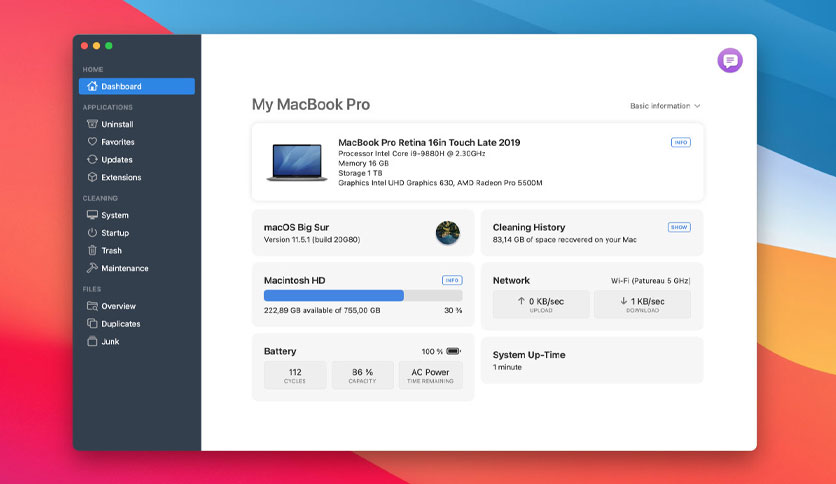The height and width of the screenshot is (484, 836).
Task: Click "83,14 GB of space recovered" text
Action: (x=565, y=240)
